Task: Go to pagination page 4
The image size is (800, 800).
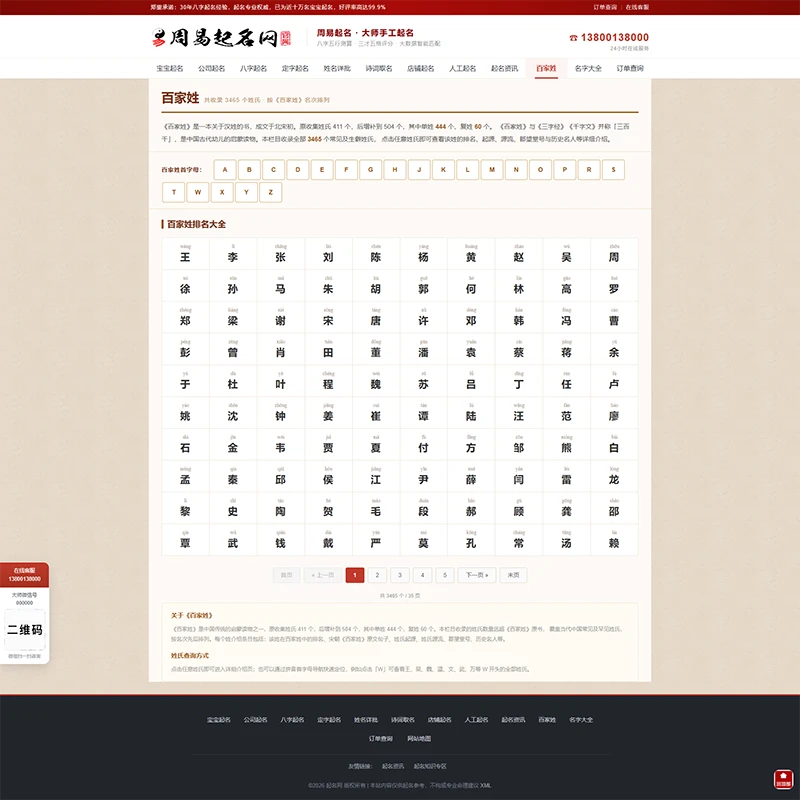Action: 422,575
